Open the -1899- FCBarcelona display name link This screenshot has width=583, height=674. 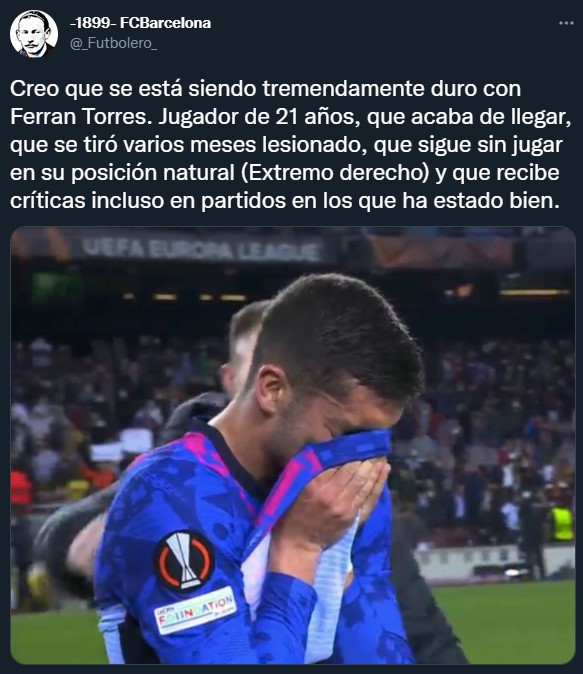pyautogui.click(x=141, y=23)
